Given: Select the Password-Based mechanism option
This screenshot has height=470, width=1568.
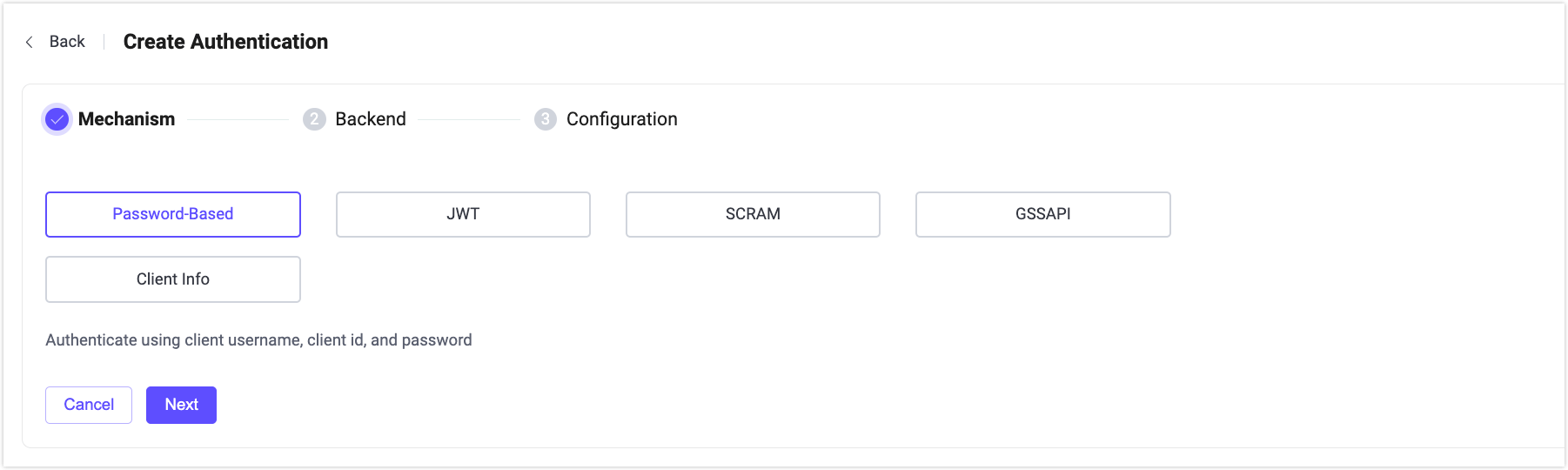Looking at the screenshot, I should tap(173, 214).
